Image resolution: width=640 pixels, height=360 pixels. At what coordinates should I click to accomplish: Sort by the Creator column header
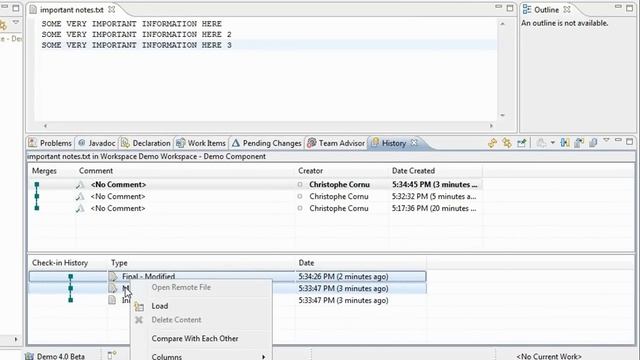click(x=310, y=171)
